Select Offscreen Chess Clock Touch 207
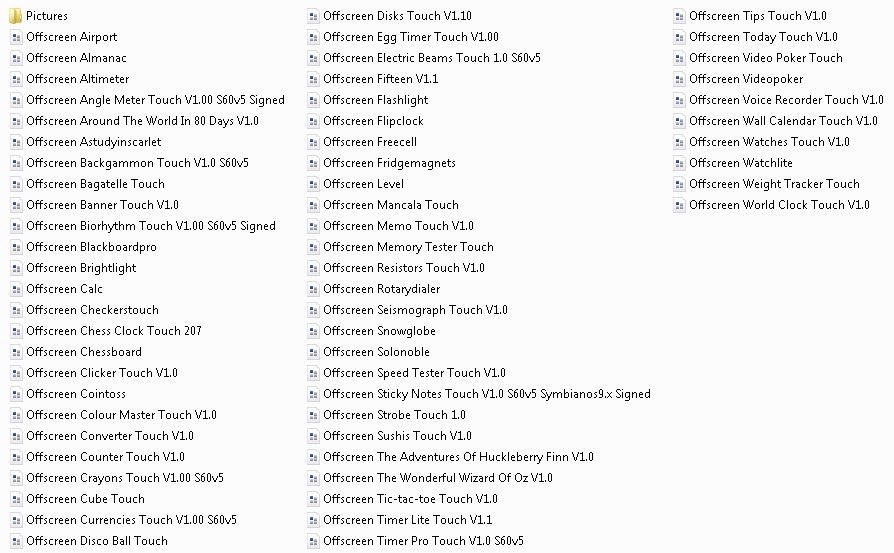This screenshot has width=894, height=553. click(114, 331)
